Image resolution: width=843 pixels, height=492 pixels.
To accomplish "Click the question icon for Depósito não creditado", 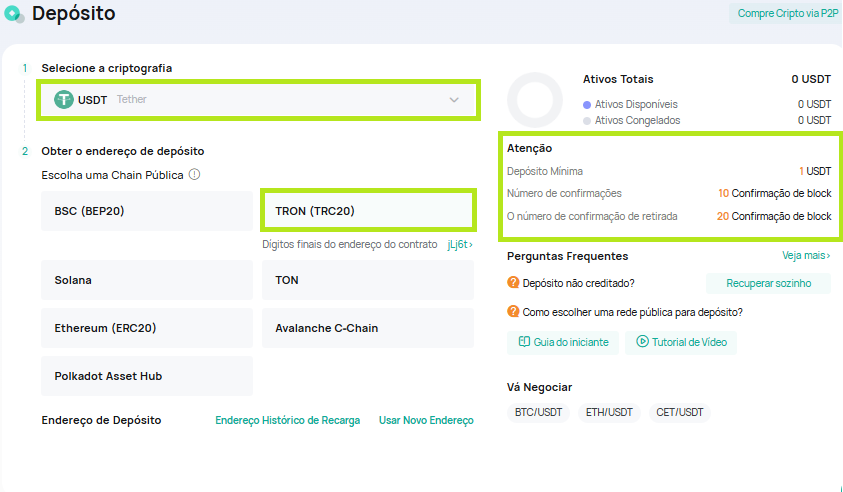I will tap(513, 283).
